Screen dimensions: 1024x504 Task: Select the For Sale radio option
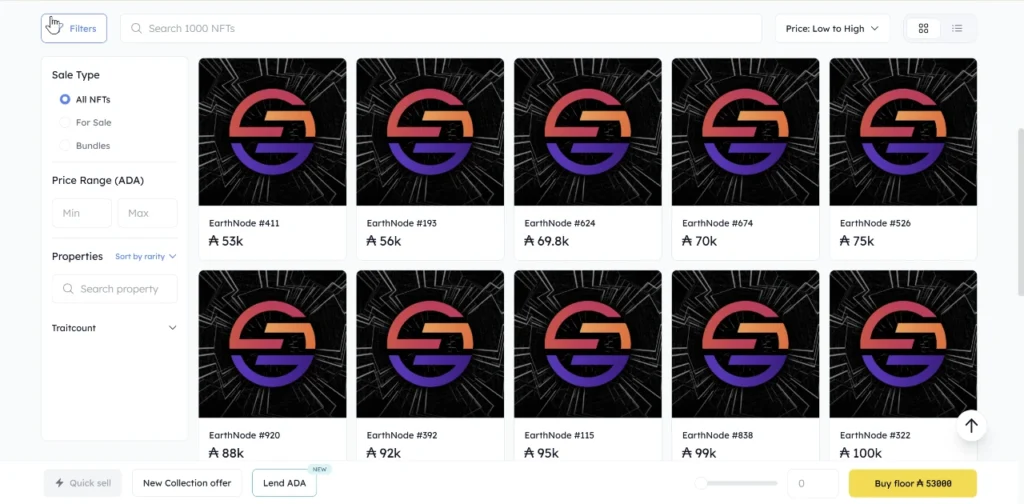coord(65,122)
